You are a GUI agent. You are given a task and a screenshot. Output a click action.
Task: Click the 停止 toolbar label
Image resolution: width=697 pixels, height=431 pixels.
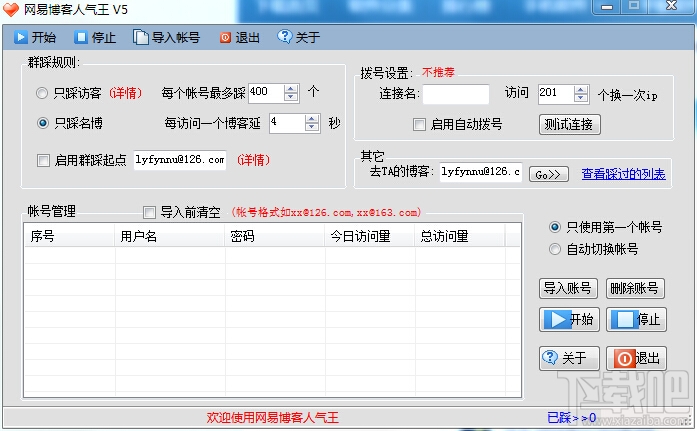click(x=104, y=37)
